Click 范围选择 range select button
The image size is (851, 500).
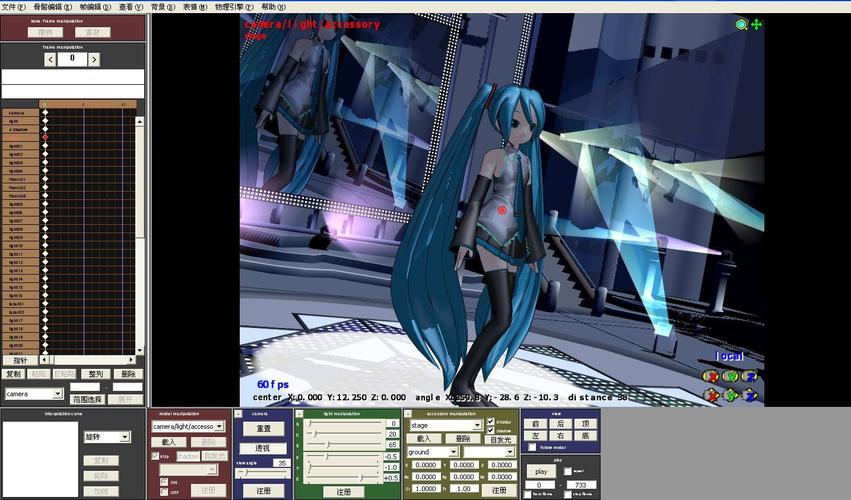click(x=87, y=399)
